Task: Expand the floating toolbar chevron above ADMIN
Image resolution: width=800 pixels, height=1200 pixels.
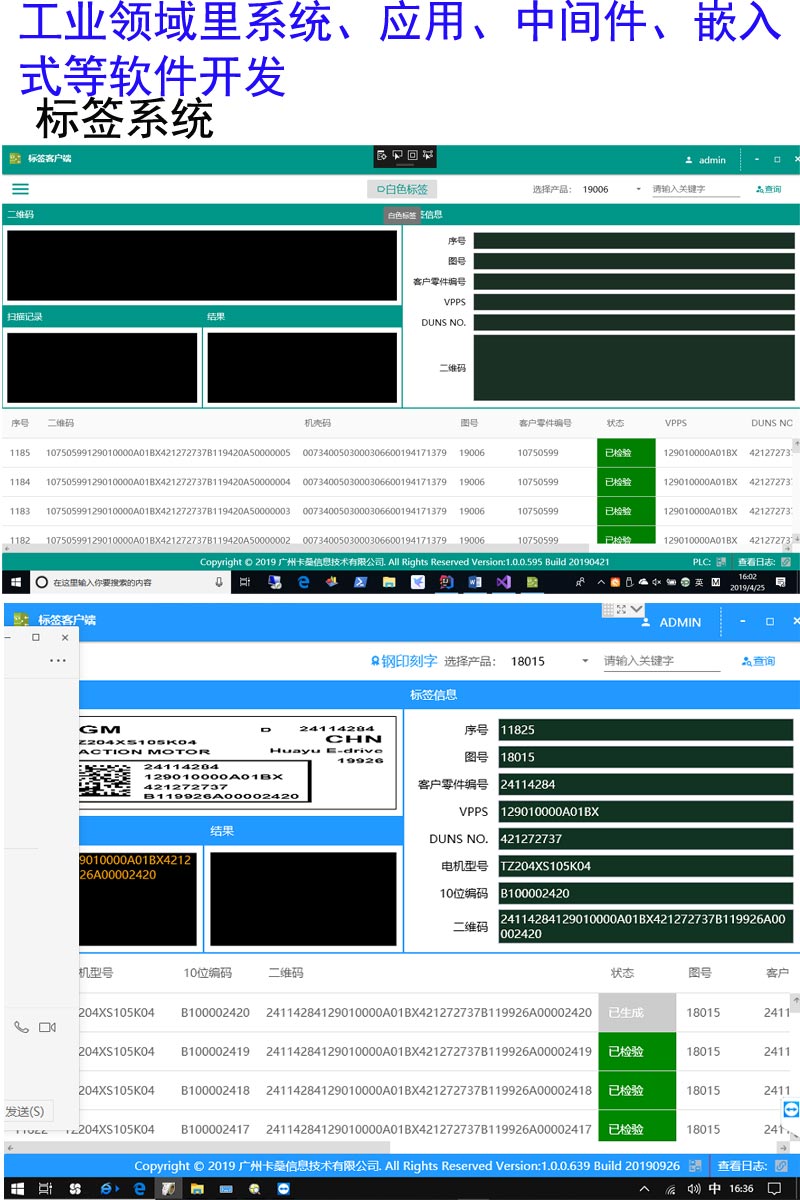Action: coord(636,609)
